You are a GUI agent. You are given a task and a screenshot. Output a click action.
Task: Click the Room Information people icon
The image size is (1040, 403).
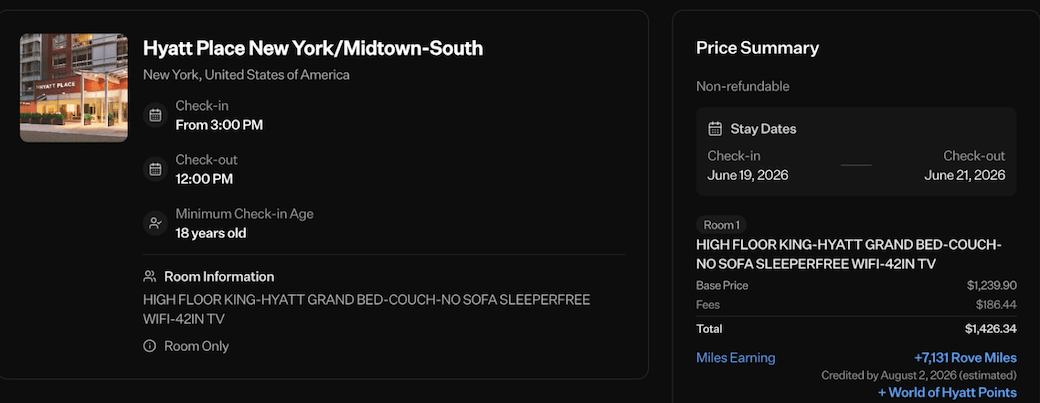click(x=150, y=276)
